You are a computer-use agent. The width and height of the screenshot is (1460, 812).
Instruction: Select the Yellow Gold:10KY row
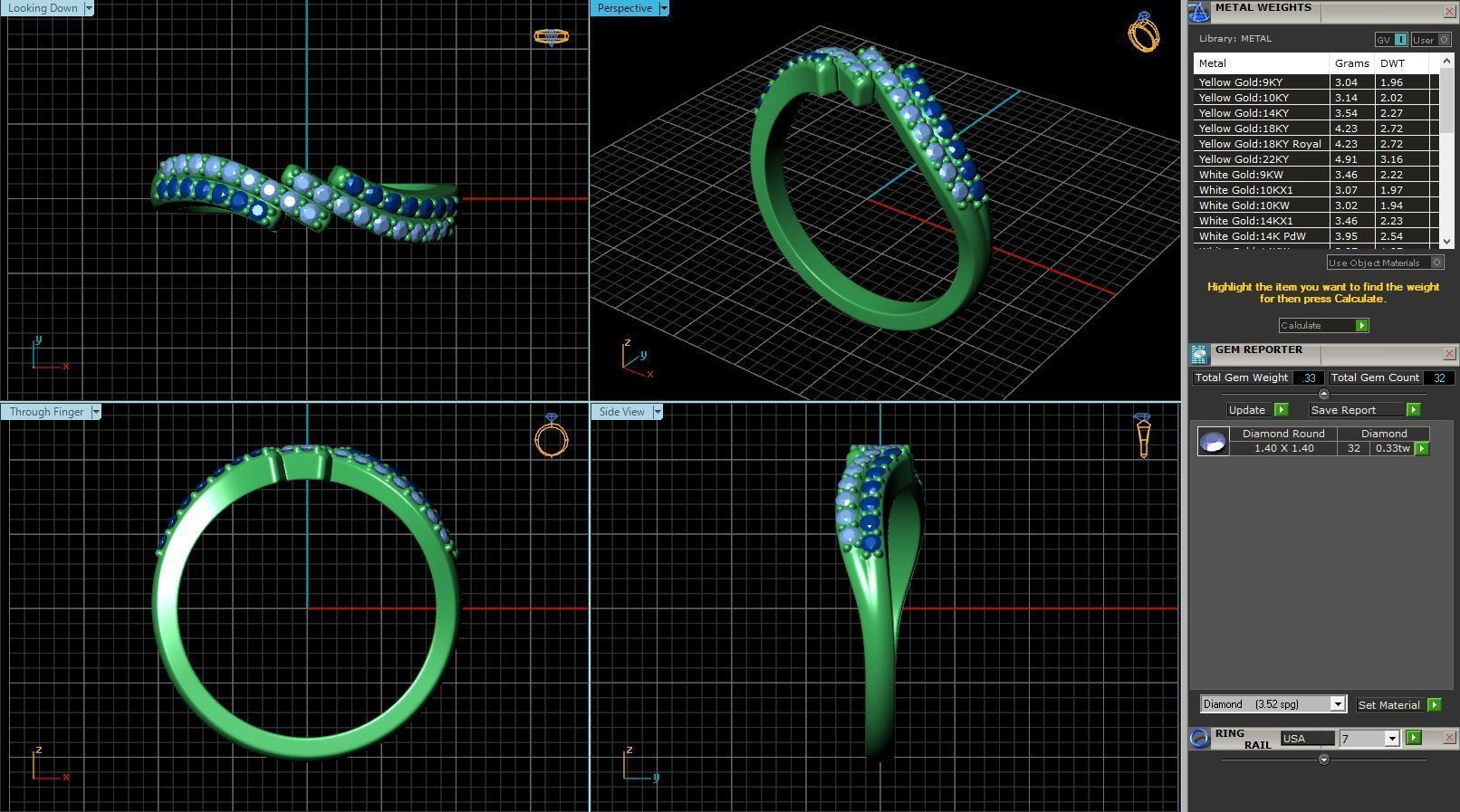click(x=1316, y=98)
